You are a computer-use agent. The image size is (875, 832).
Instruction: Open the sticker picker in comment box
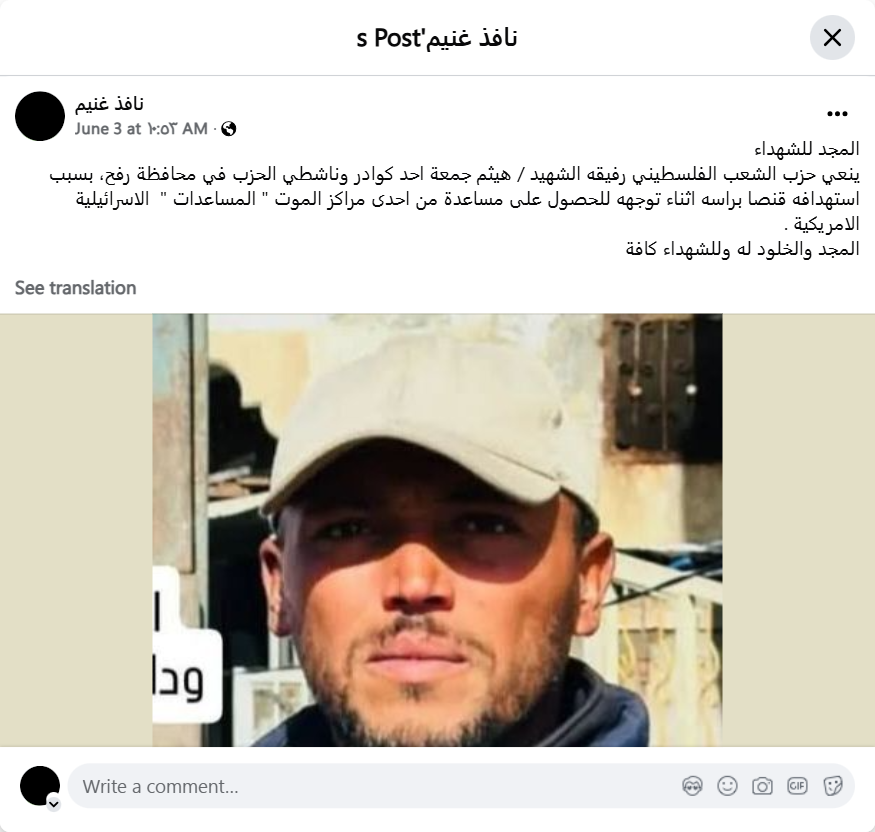click(x=832, y=786)
